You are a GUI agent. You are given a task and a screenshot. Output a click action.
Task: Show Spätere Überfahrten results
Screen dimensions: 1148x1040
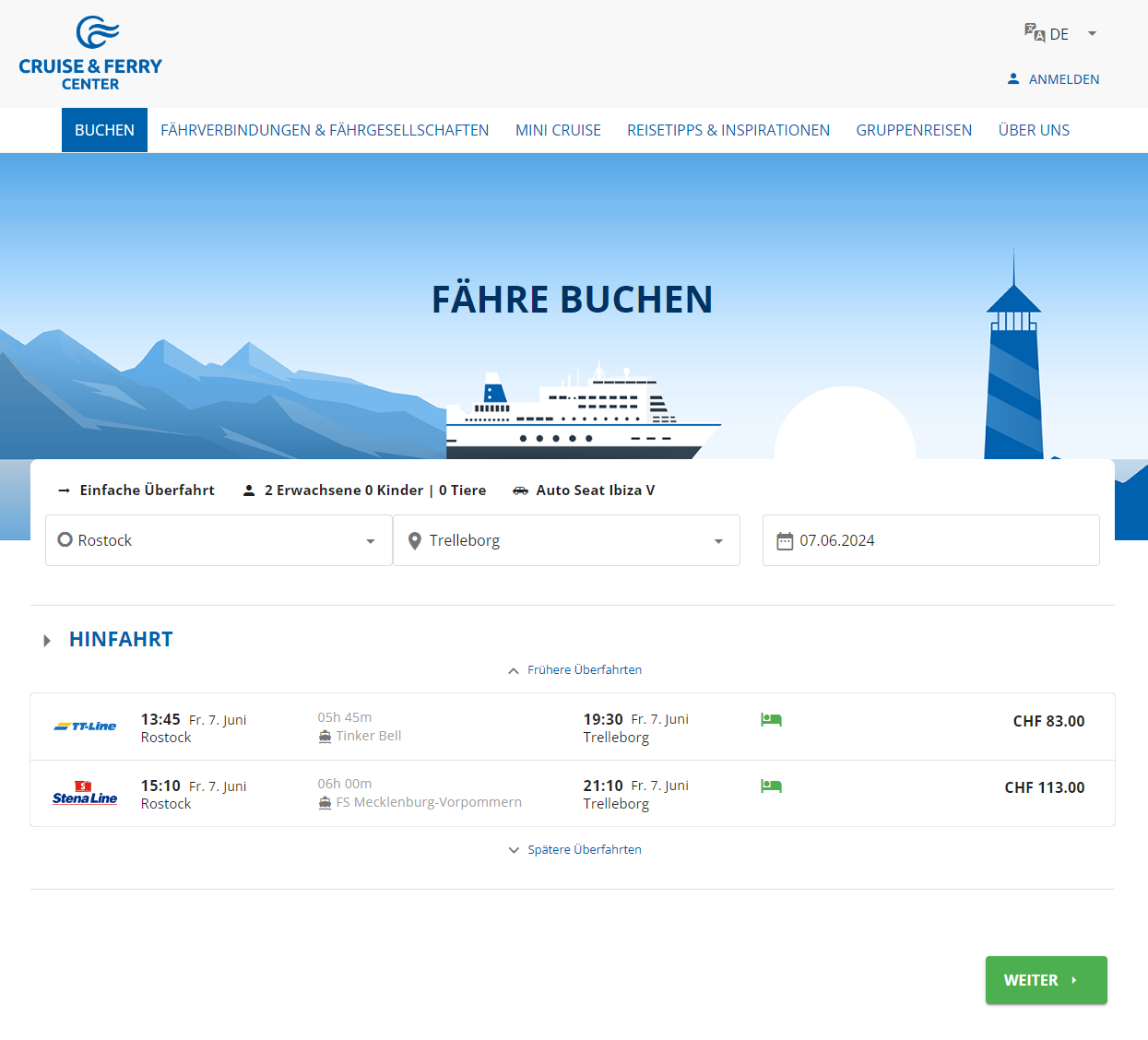pyautogui.click(x=574, y=849)
